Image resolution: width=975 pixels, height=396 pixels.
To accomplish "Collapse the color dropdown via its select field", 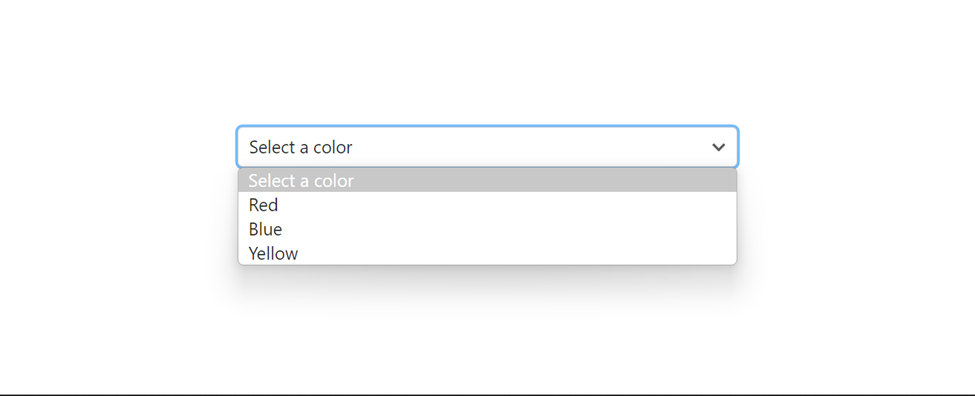I will point(487,147).
